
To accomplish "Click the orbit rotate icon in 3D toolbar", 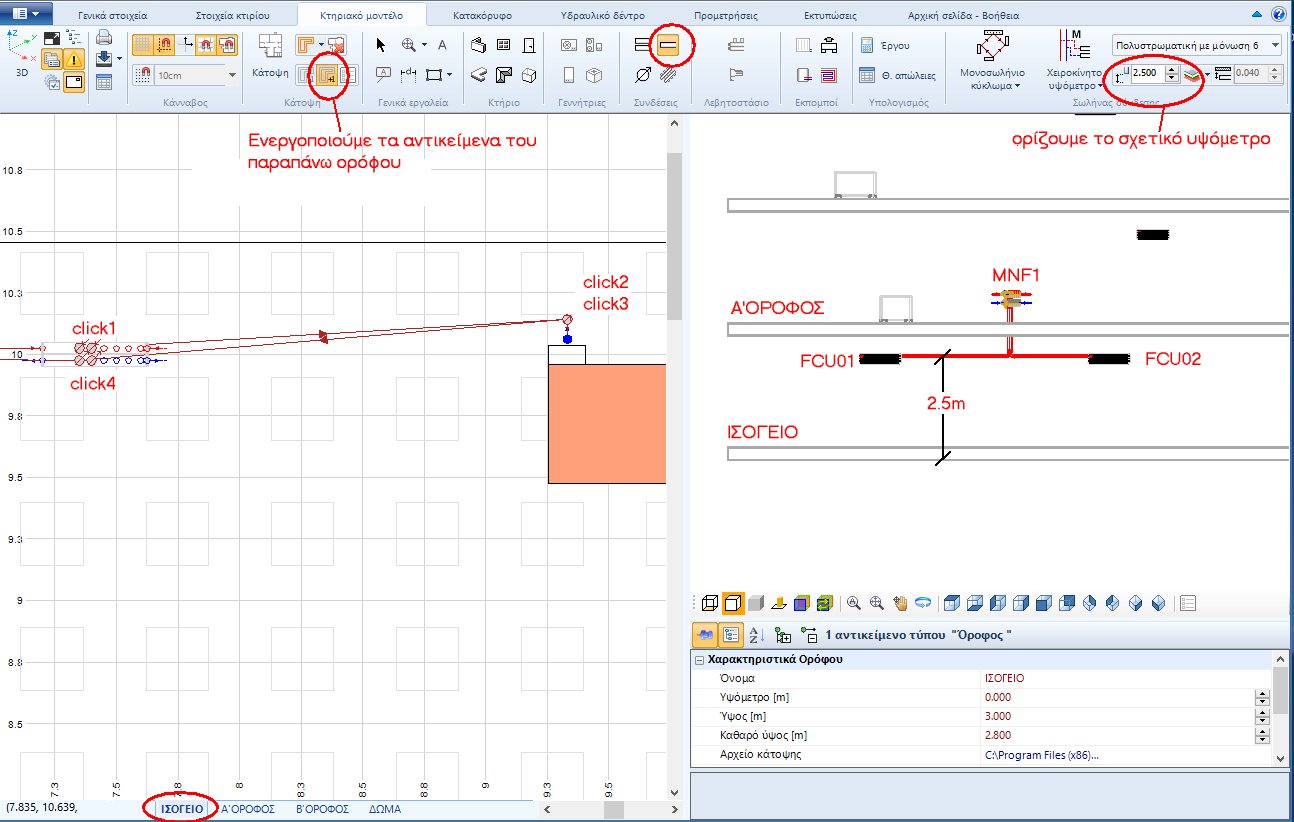I will (x=923, y=603).
